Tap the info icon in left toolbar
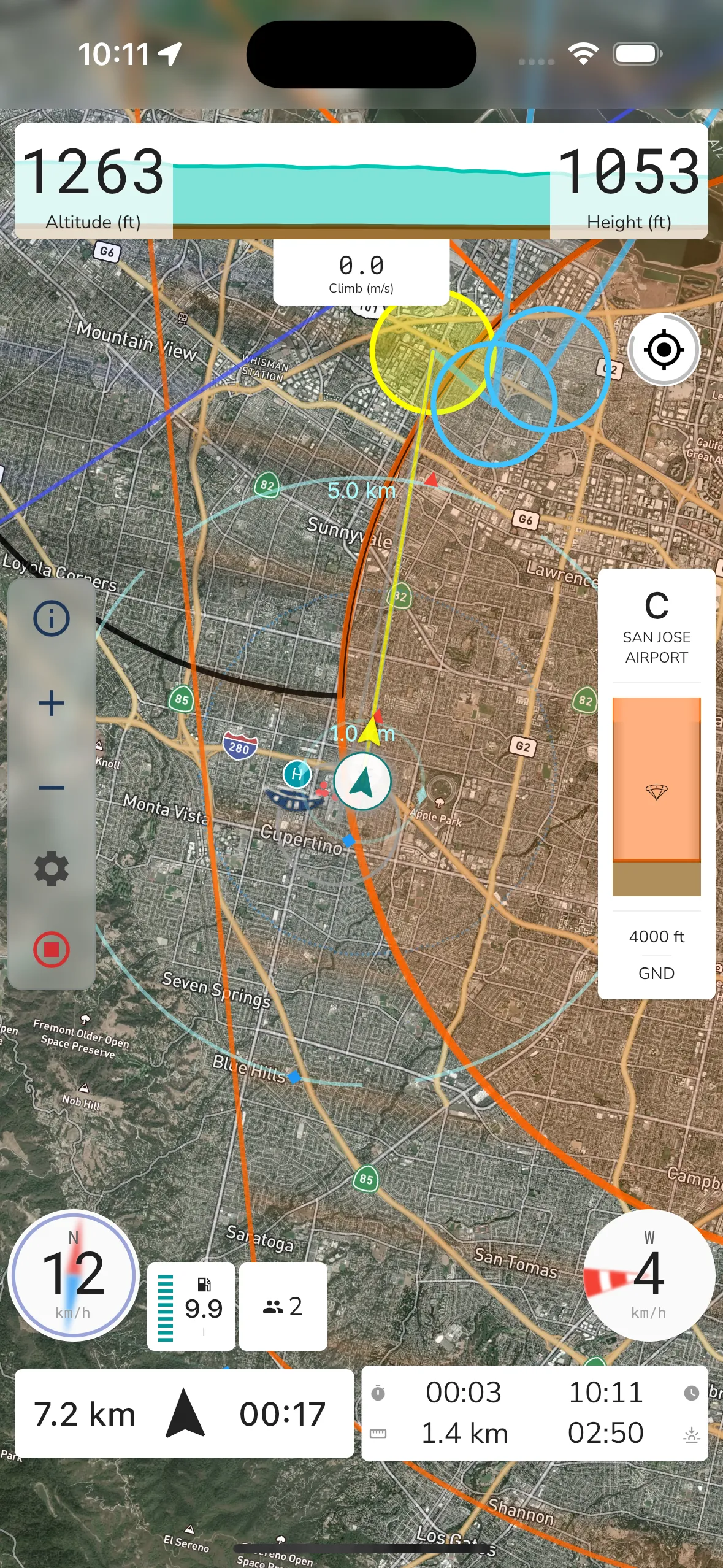 52,618
